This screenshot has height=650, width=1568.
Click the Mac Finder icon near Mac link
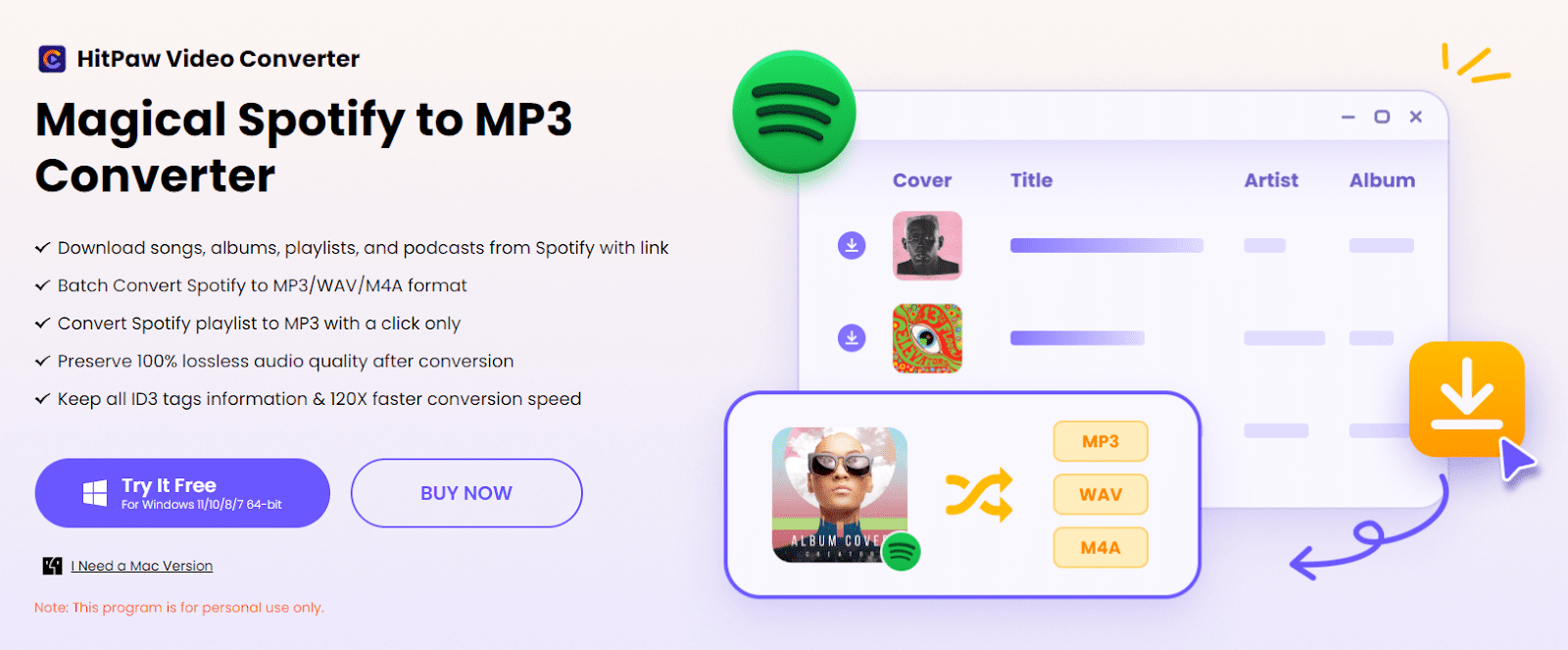pos(52,566)
